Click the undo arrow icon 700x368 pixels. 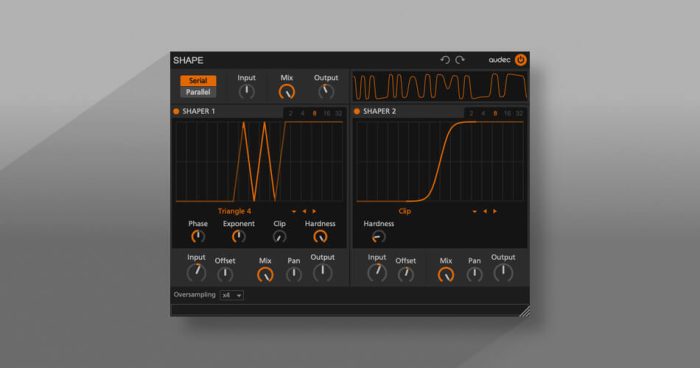click(x=445, y=60)
